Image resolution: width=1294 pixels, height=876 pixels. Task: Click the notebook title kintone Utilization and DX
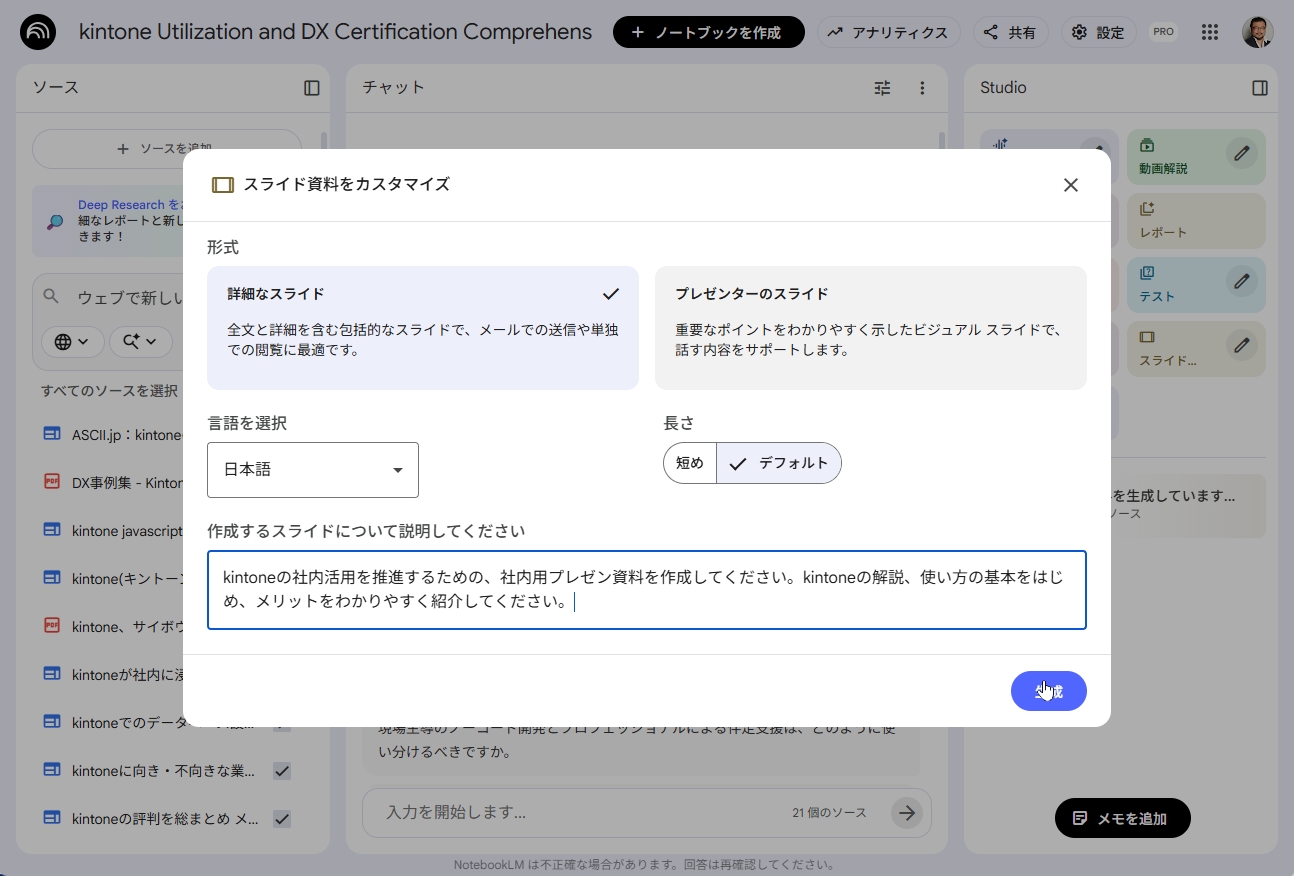[x=335, y=32]
